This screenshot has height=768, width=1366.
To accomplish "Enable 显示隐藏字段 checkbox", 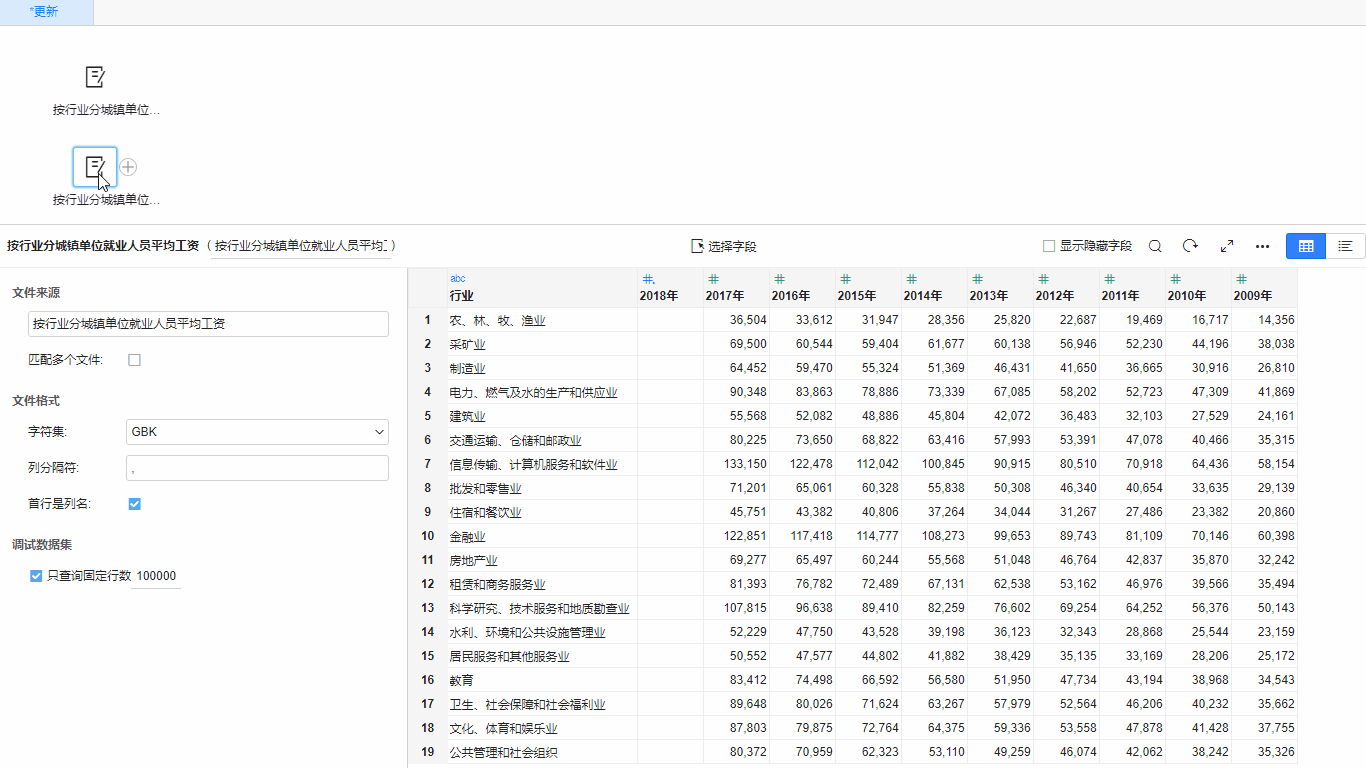I will tap(1049, 246).
